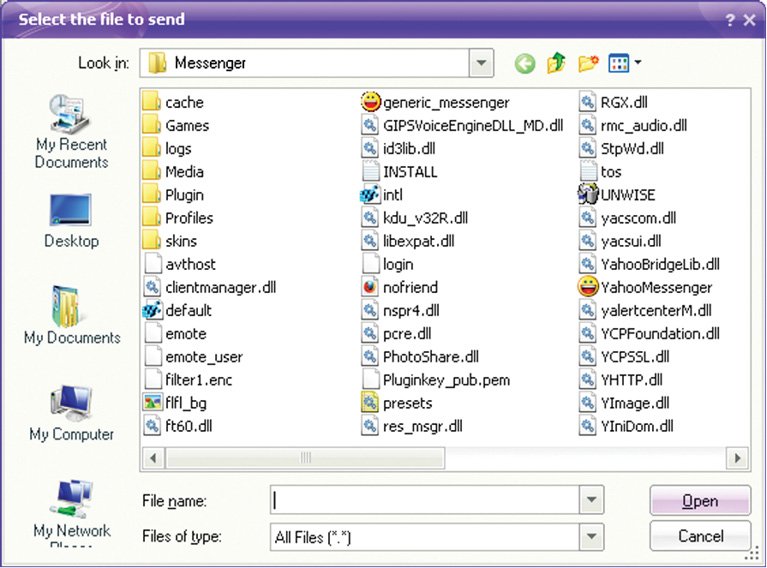Select the UNWISE uninstaller icon
The width and height of the screenshot is (767, 568).
[x=587, y=194]
